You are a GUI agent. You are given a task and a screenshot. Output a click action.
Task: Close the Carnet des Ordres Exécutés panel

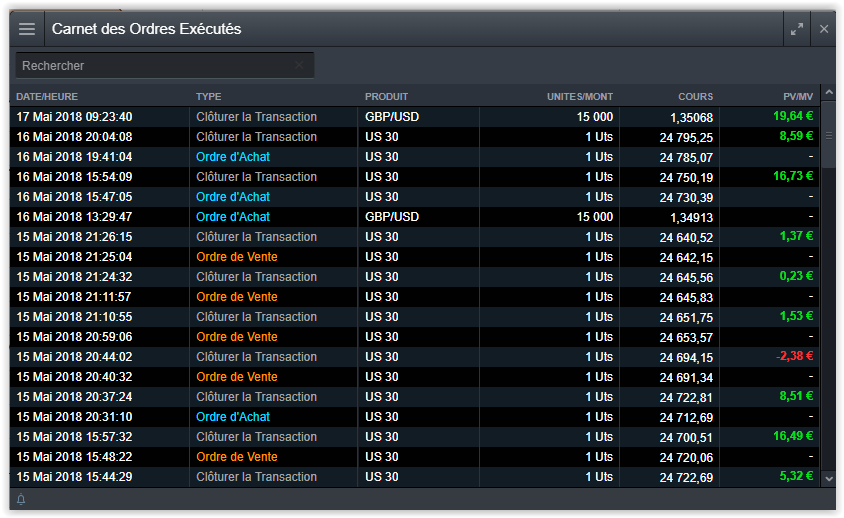(824, 29)
